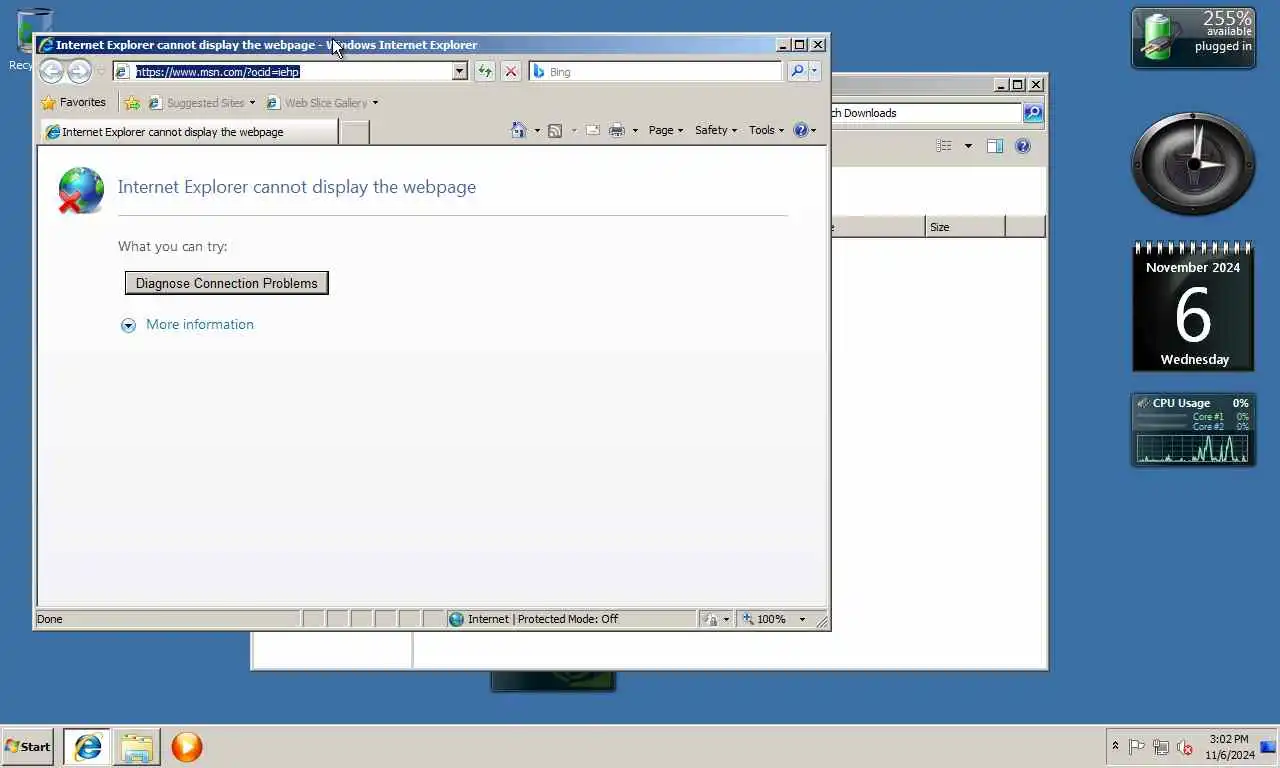Open the Web Slice Gallery link
Viewport: 1280px width, 768px height.
click(316, 102)
